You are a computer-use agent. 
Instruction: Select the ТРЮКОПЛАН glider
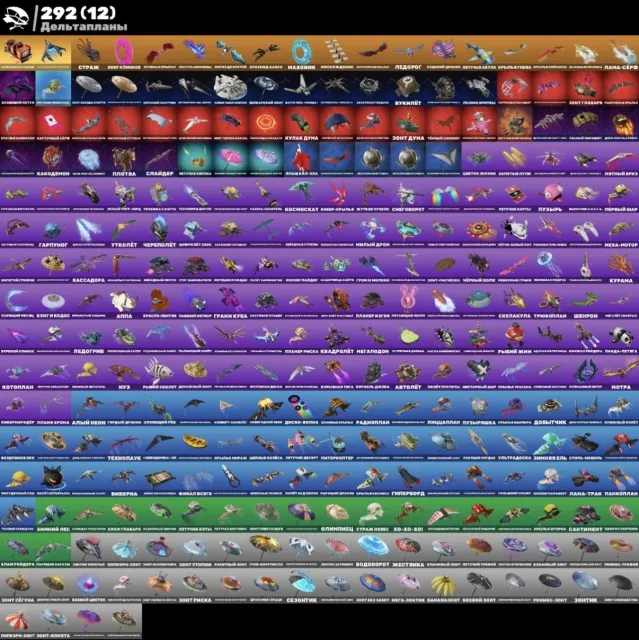(550, 302)
